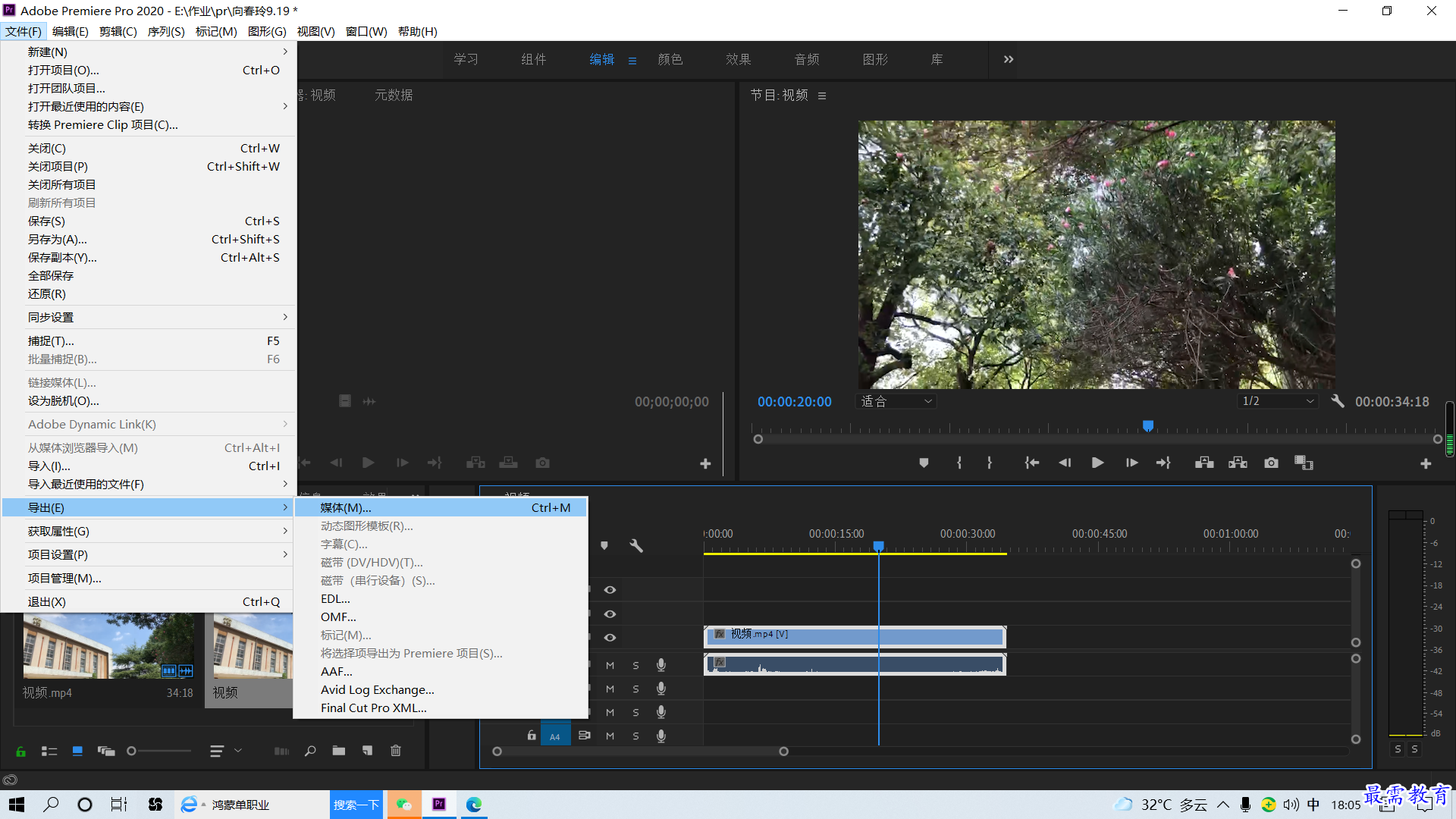Mute audio track A1

point(610,665)
